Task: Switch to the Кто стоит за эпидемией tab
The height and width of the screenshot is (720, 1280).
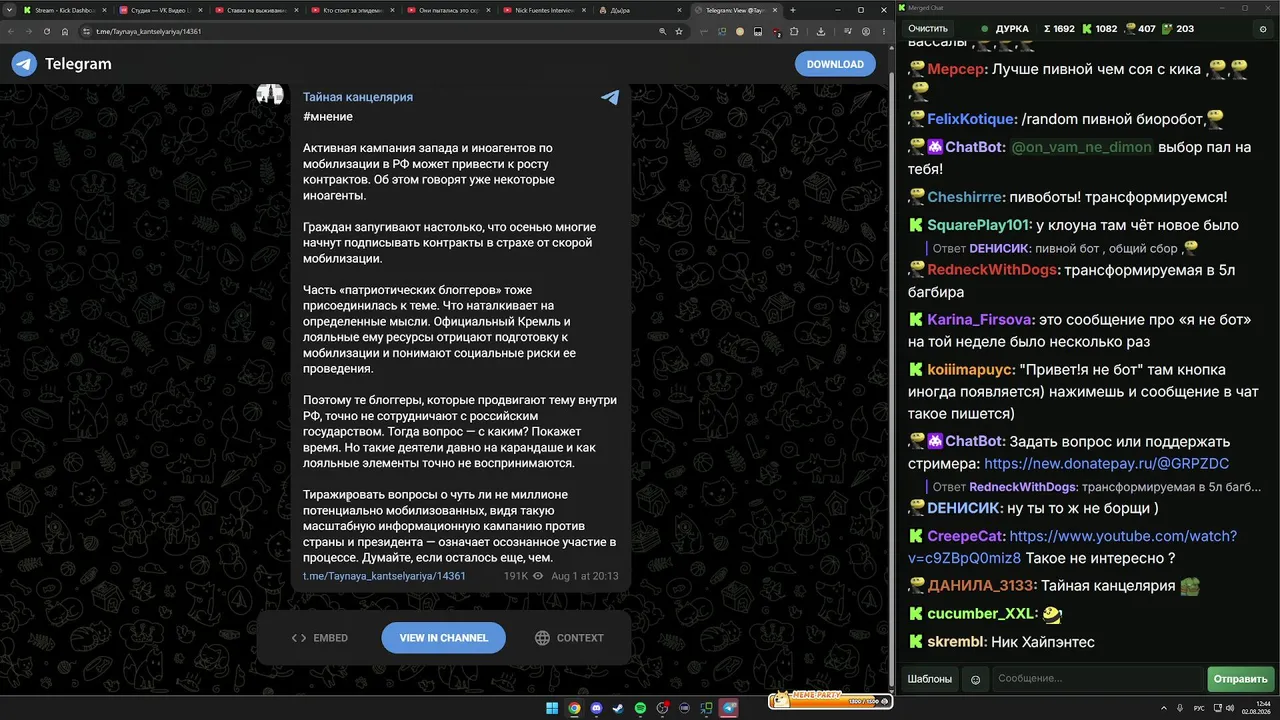Action: click(x=355, y=10)
